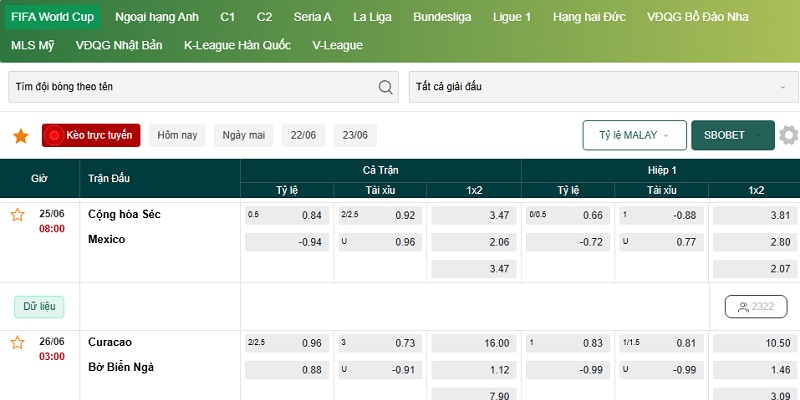This screenshot has width=800, height=400.
Task: Select first-half over odds -0.88
Action: 662,215
